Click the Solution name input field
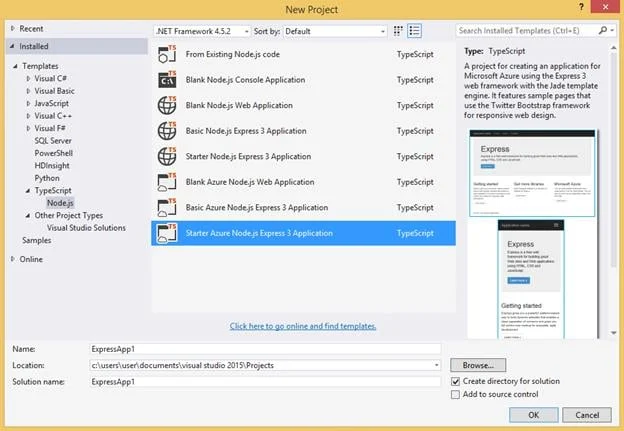Viewport: 624px width, 431px height. point(265,382)
